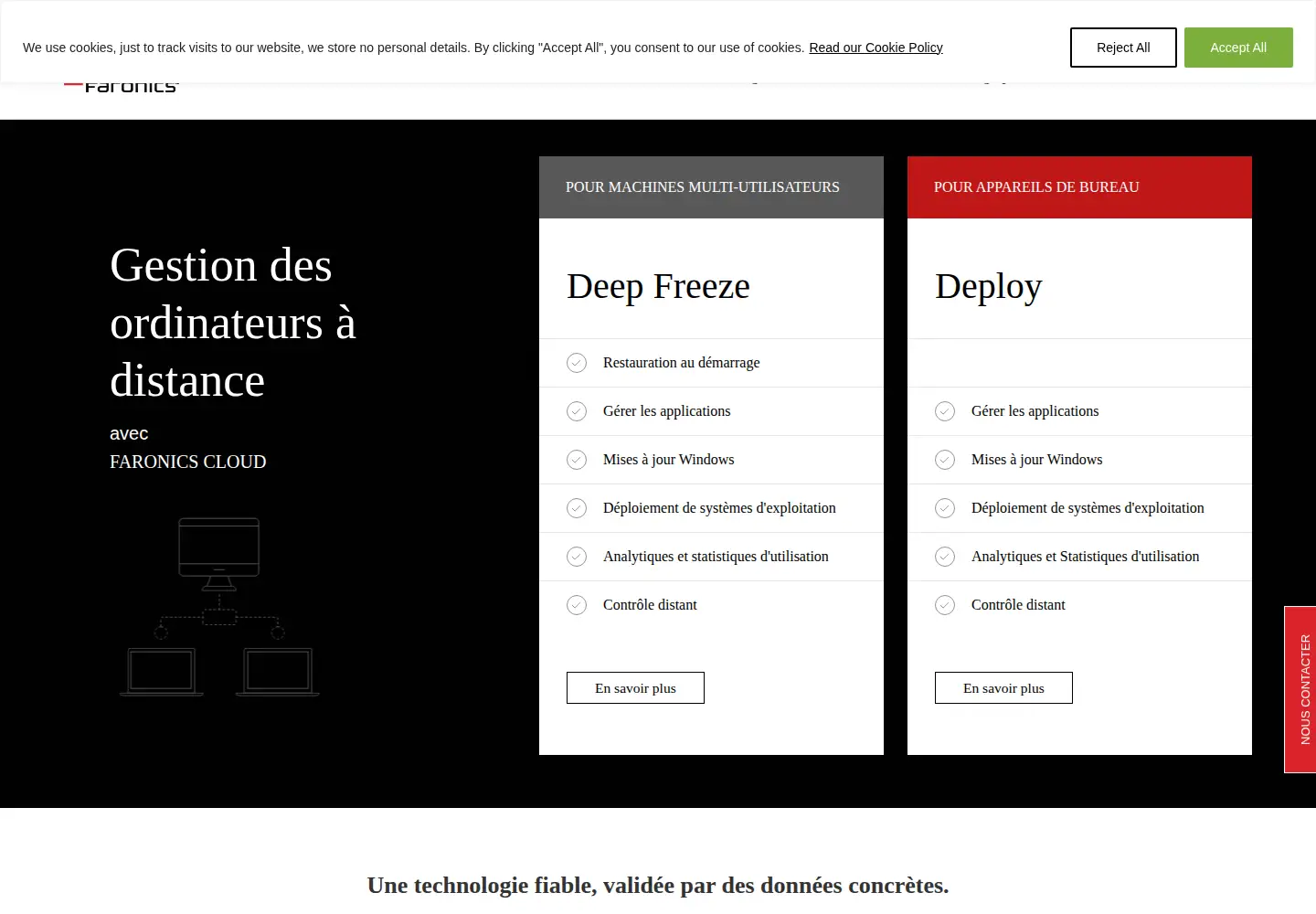The width and height of the screenshot is (1316, 914).
Task: Click Déploiement de systèmes d'exploitation in Deep Freeze card
Action: pos(719,508)
